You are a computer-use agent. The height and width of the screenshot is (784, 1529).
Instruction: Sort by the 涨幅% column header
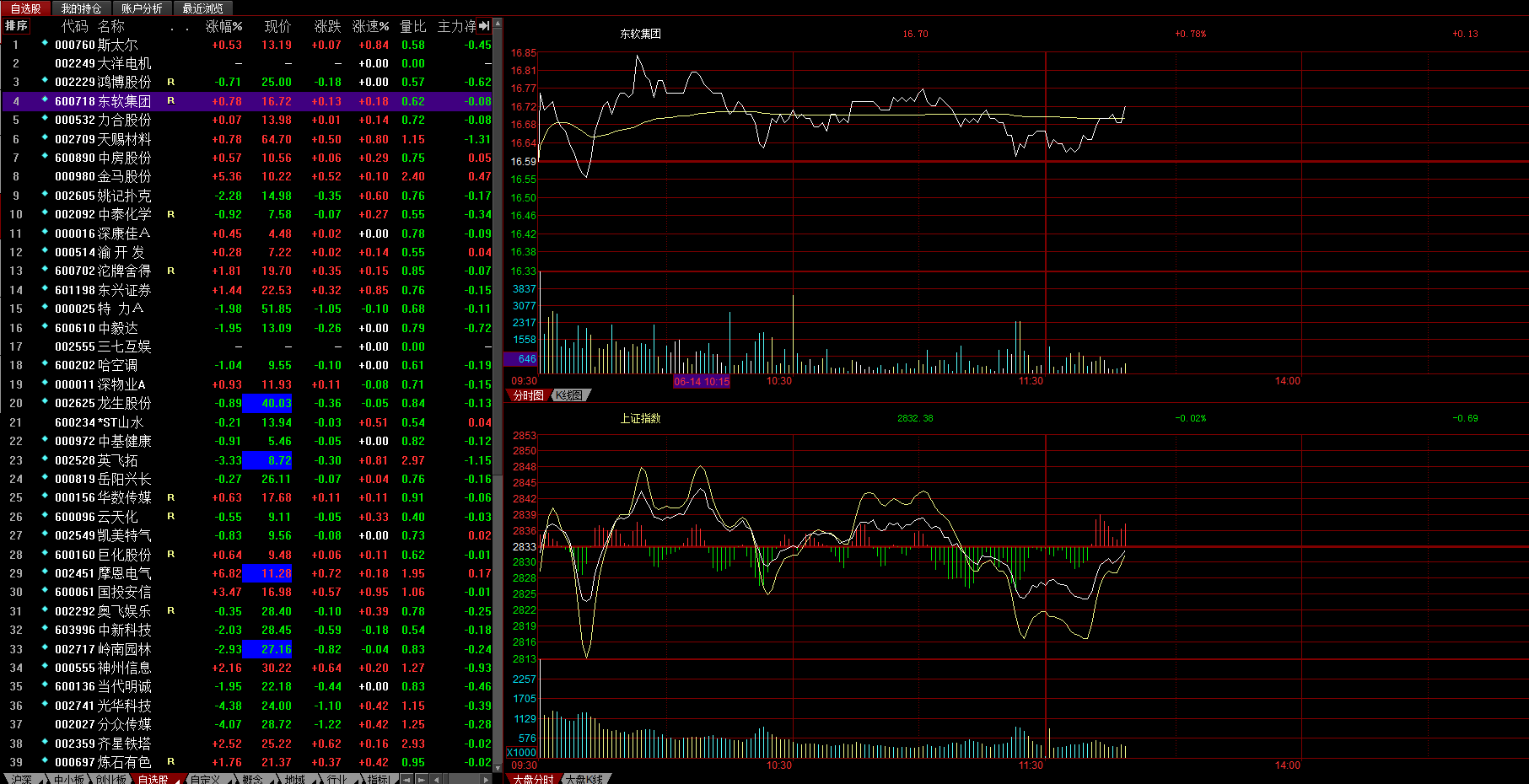(223, 26)
